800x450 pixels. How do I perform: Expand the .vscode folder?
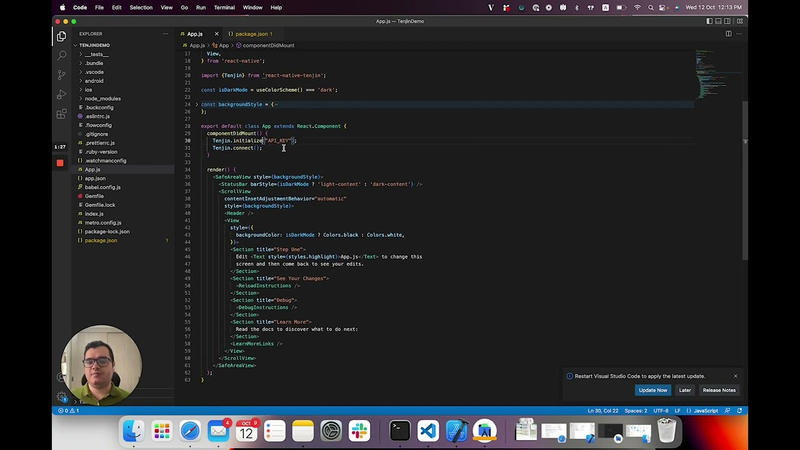coord(94,72)
